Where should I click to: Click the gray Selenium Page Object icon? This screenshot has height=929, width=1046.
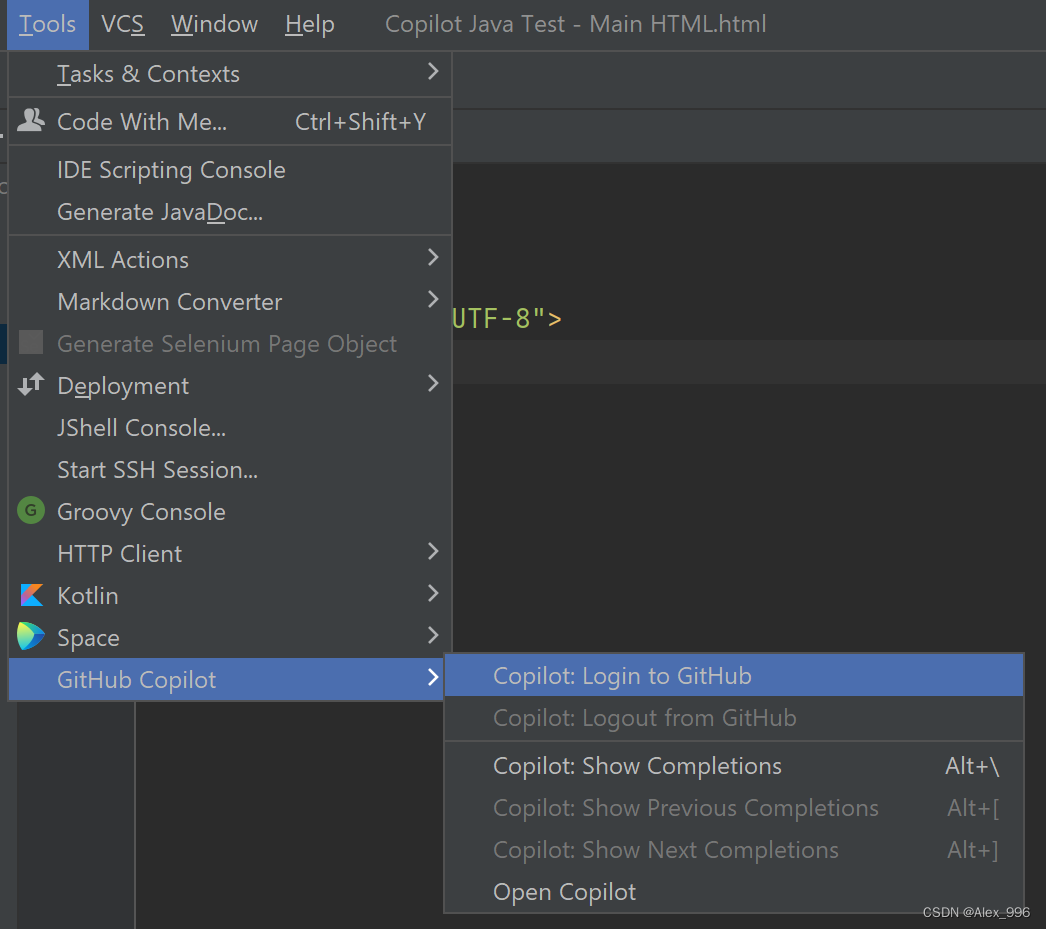tap(31, 343)
